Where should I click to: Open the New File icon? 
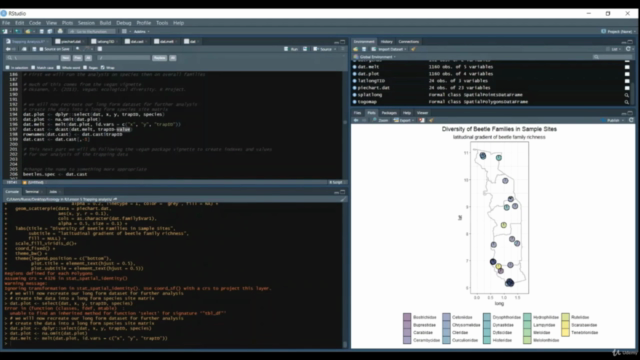click(5, 31)
